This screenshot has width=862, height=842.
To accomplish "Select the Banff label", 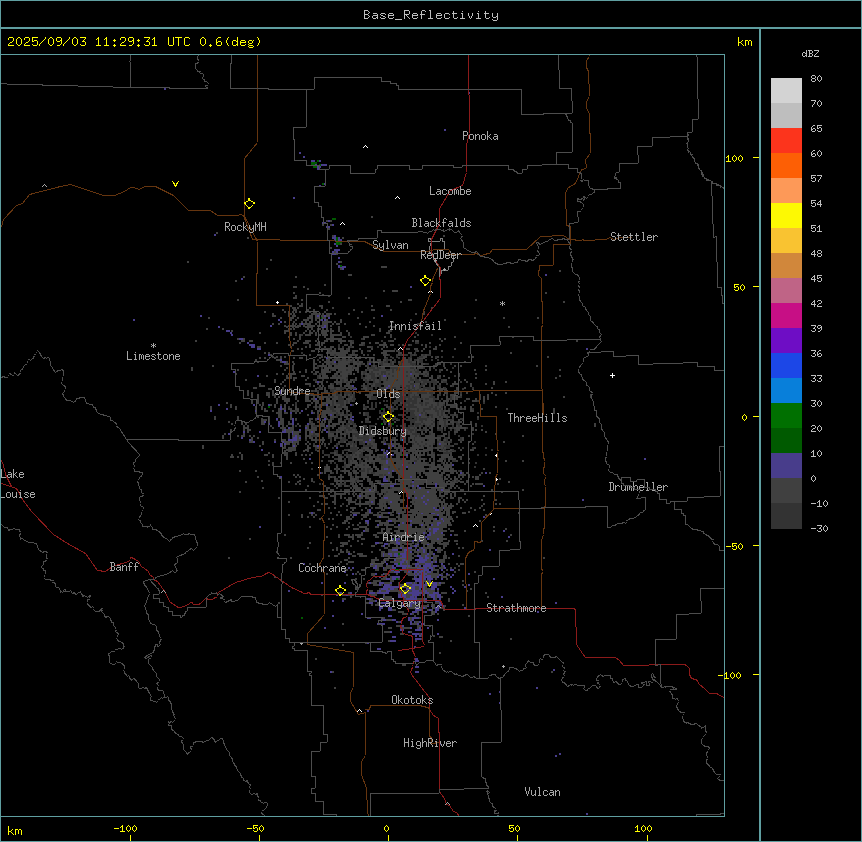I will click(x=124, y=567).
